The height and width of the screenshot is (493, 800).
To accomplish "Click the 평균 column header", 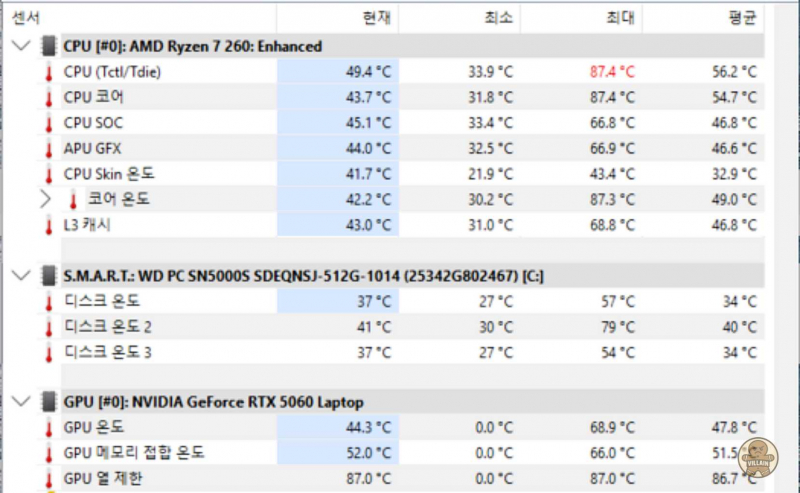I will (741, 17).
